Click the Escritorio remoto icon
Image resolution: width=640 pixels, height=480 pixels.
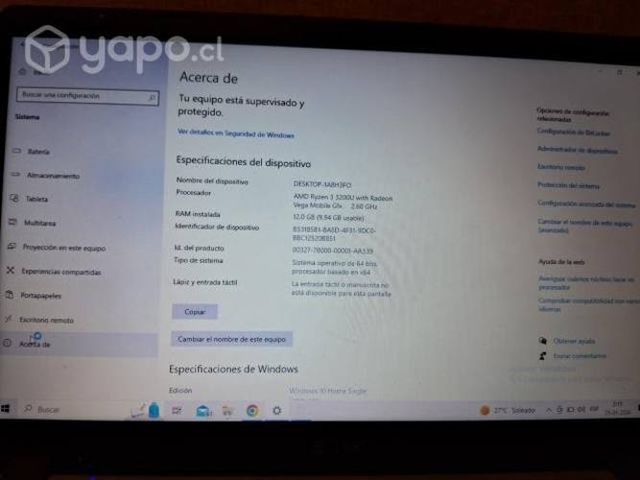pos(8,319)
